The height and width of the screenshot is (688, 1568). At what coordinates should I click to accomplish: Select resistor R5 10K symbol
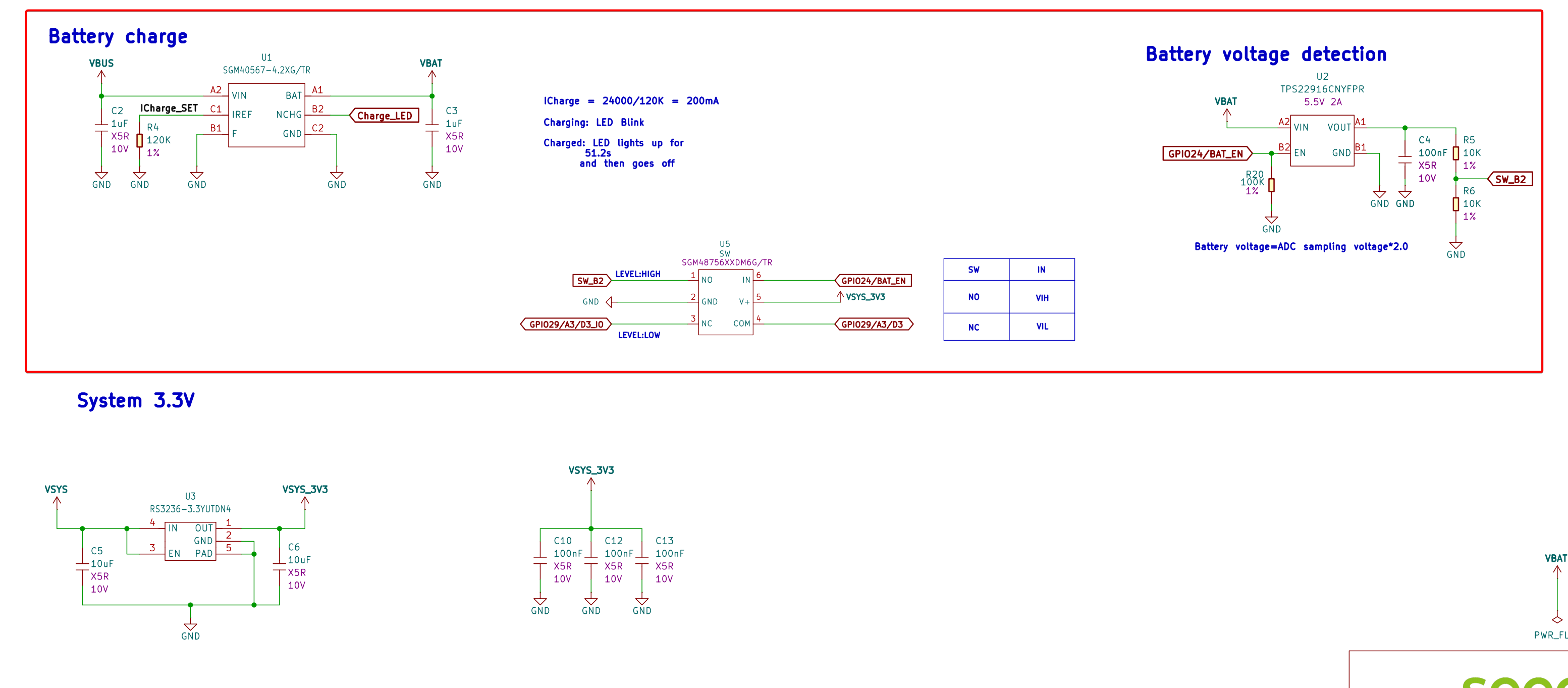(1456, 153)
